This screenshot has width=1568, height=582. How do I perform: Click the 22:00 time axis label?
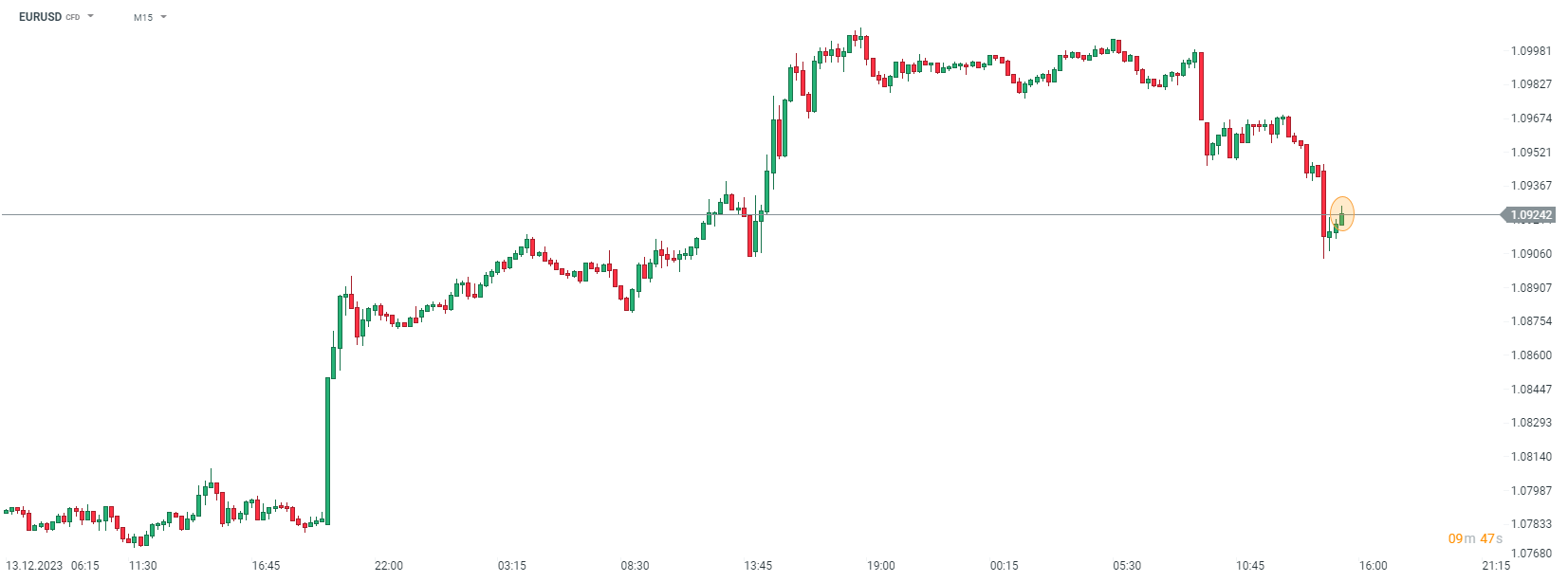point(389,566)
